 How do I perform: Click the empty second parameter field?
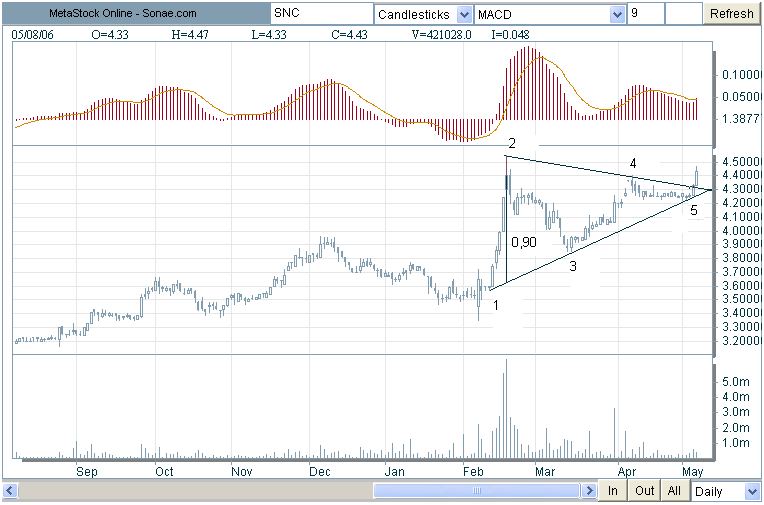pos(684,14)
